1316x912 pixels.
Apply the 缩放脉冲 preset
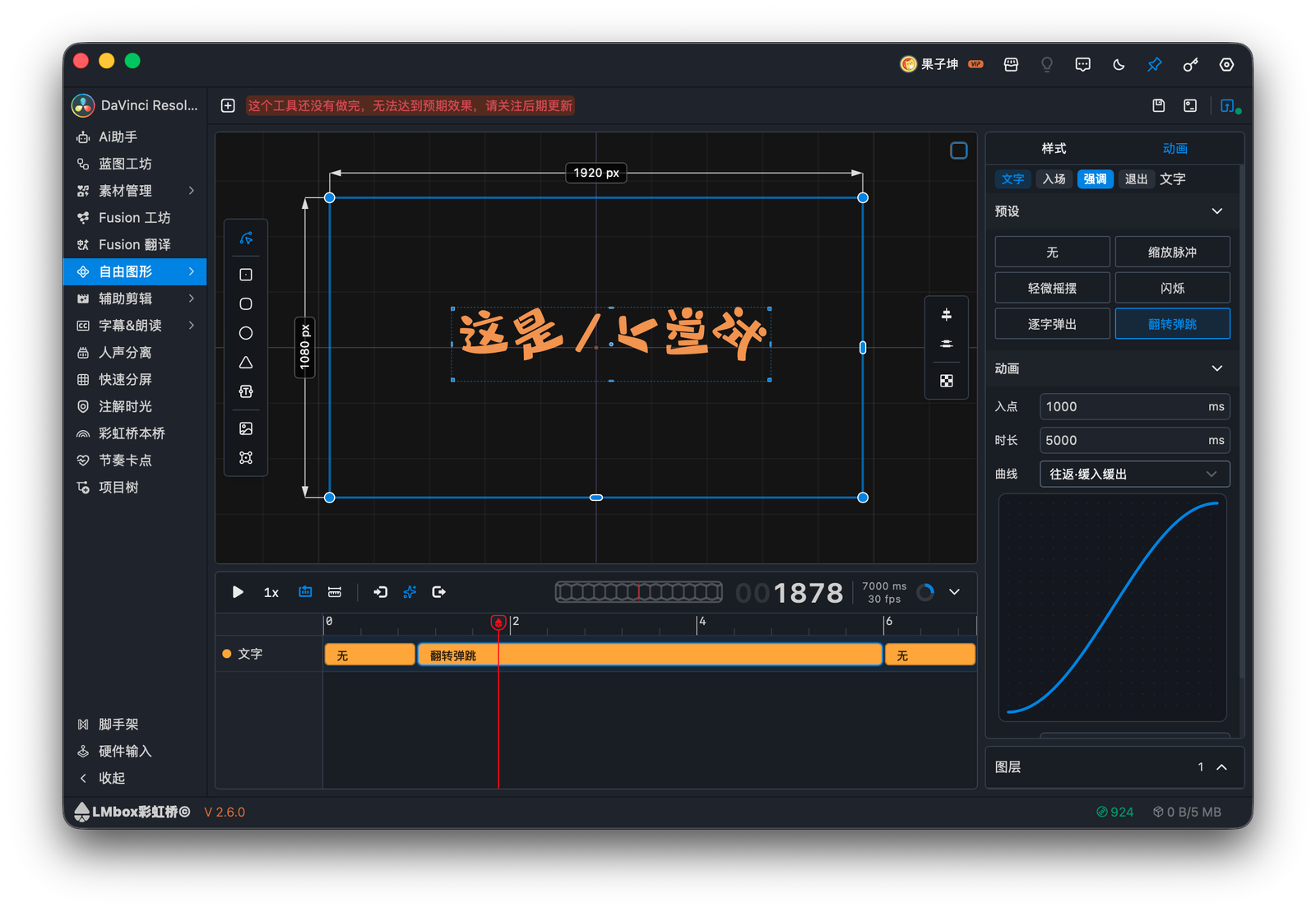(1172, 252)
